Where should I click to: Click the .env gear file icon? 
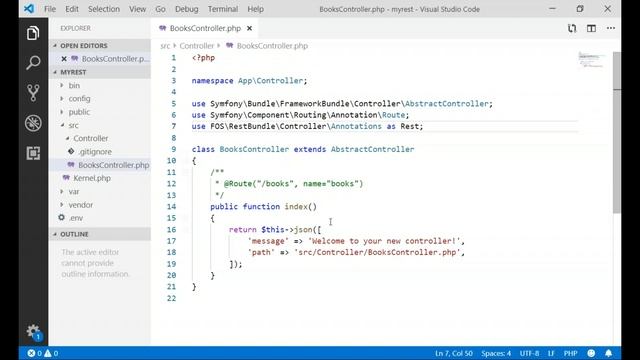[x=62, y=218]
